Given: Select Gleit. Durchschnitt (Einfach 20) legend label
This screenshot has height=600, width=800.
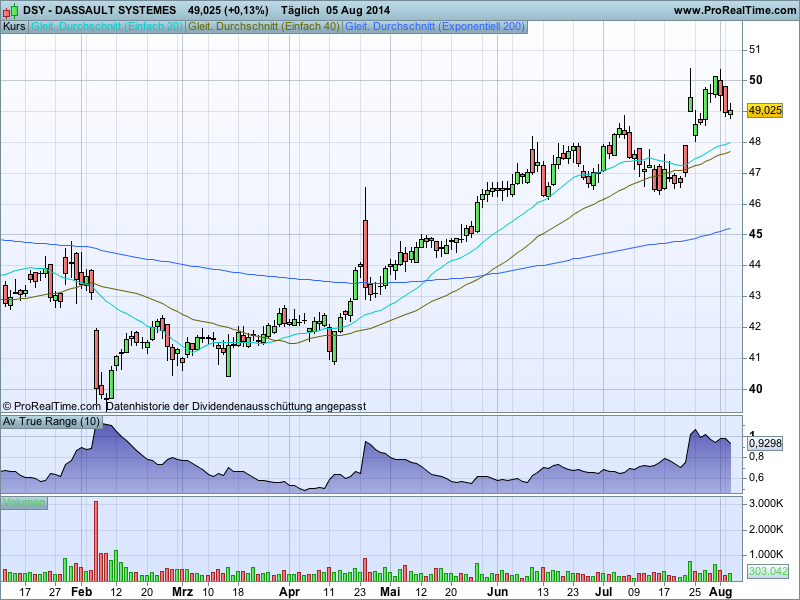Looking at the screenshot, I should pyautogui.click(x=107, y=27).
